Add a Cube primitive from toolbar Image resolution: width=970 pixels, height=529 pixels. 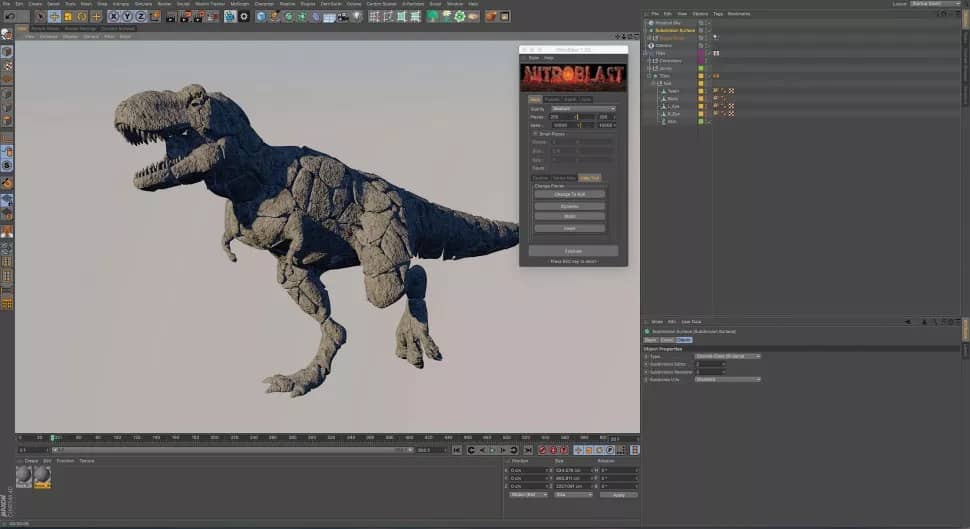pyautogui.click(x=261, y=17)
